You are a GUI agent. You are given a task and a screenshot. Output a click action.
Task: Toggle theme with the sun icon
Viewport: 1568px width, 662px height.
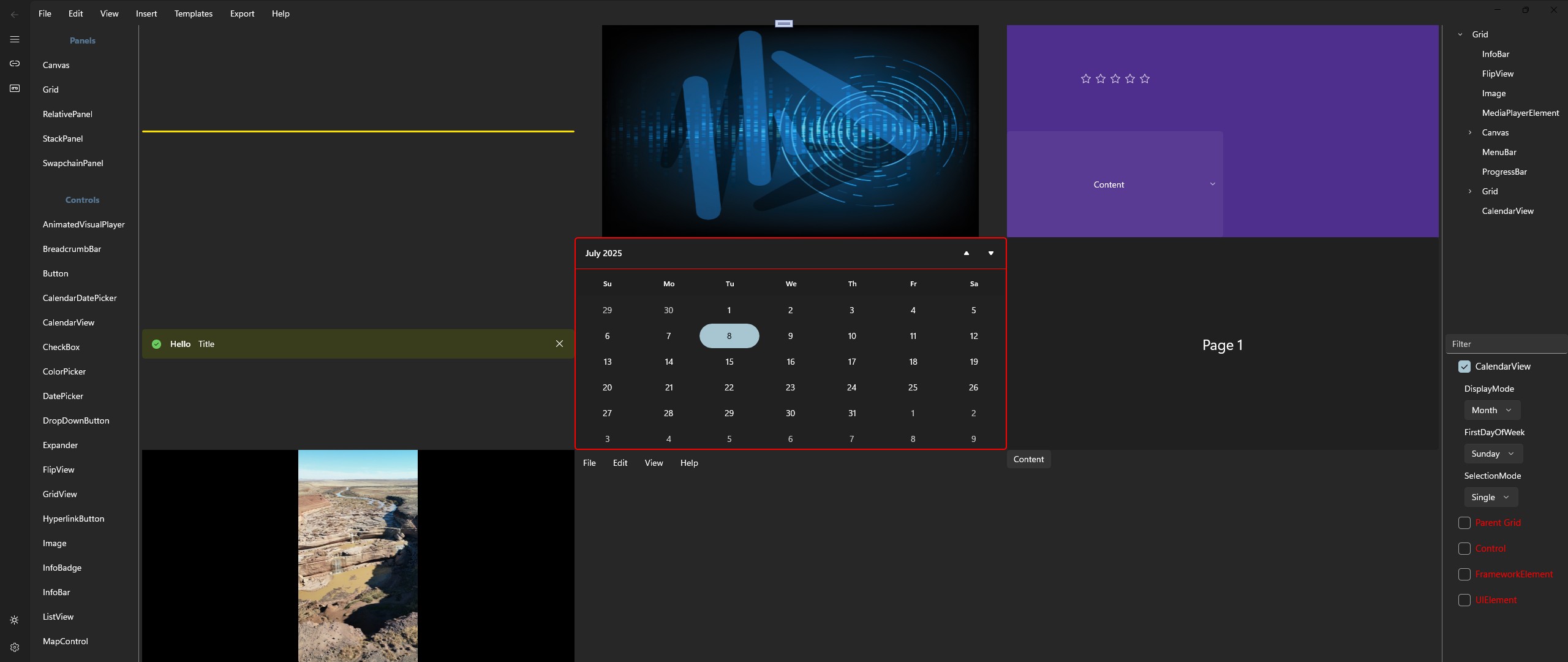click(15, 620)
